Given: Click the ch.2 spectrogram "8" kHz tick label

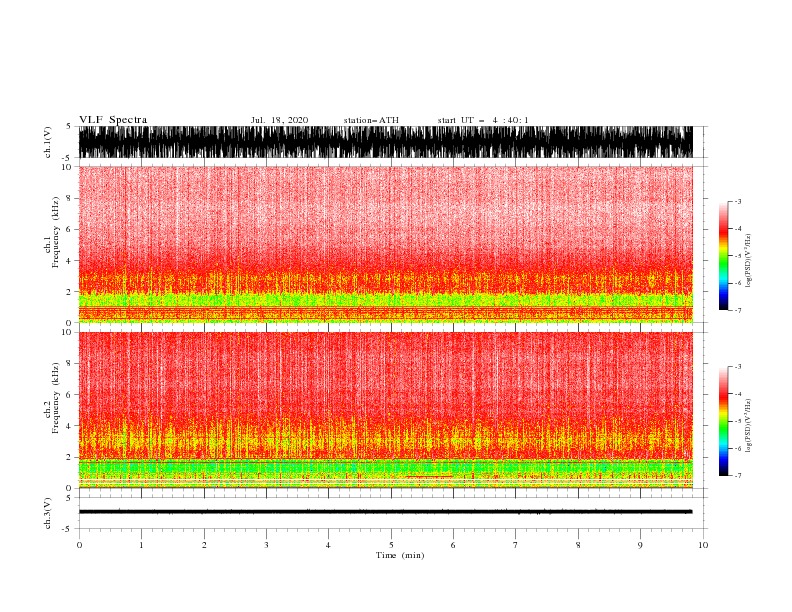Looking at the screenshot, I should point(69,364).
